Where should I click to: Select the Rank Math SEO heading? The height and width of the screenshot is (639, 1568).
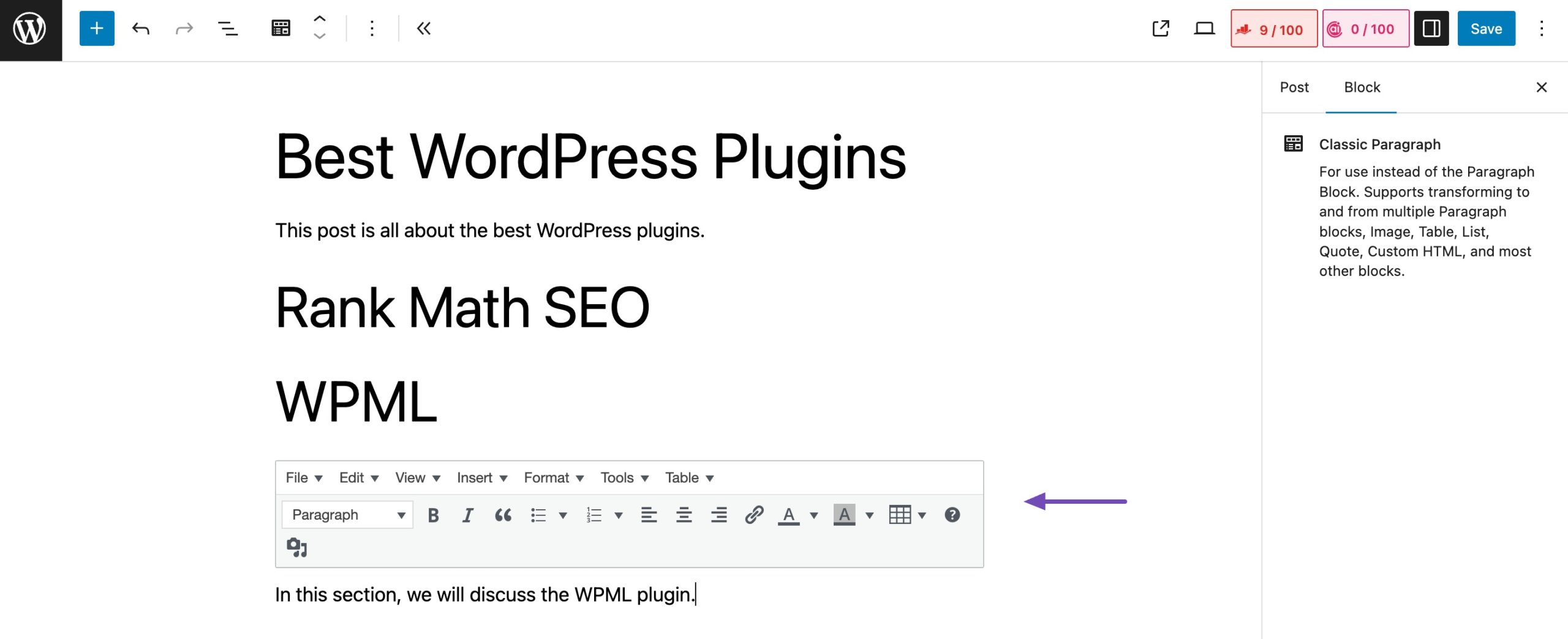462,307
